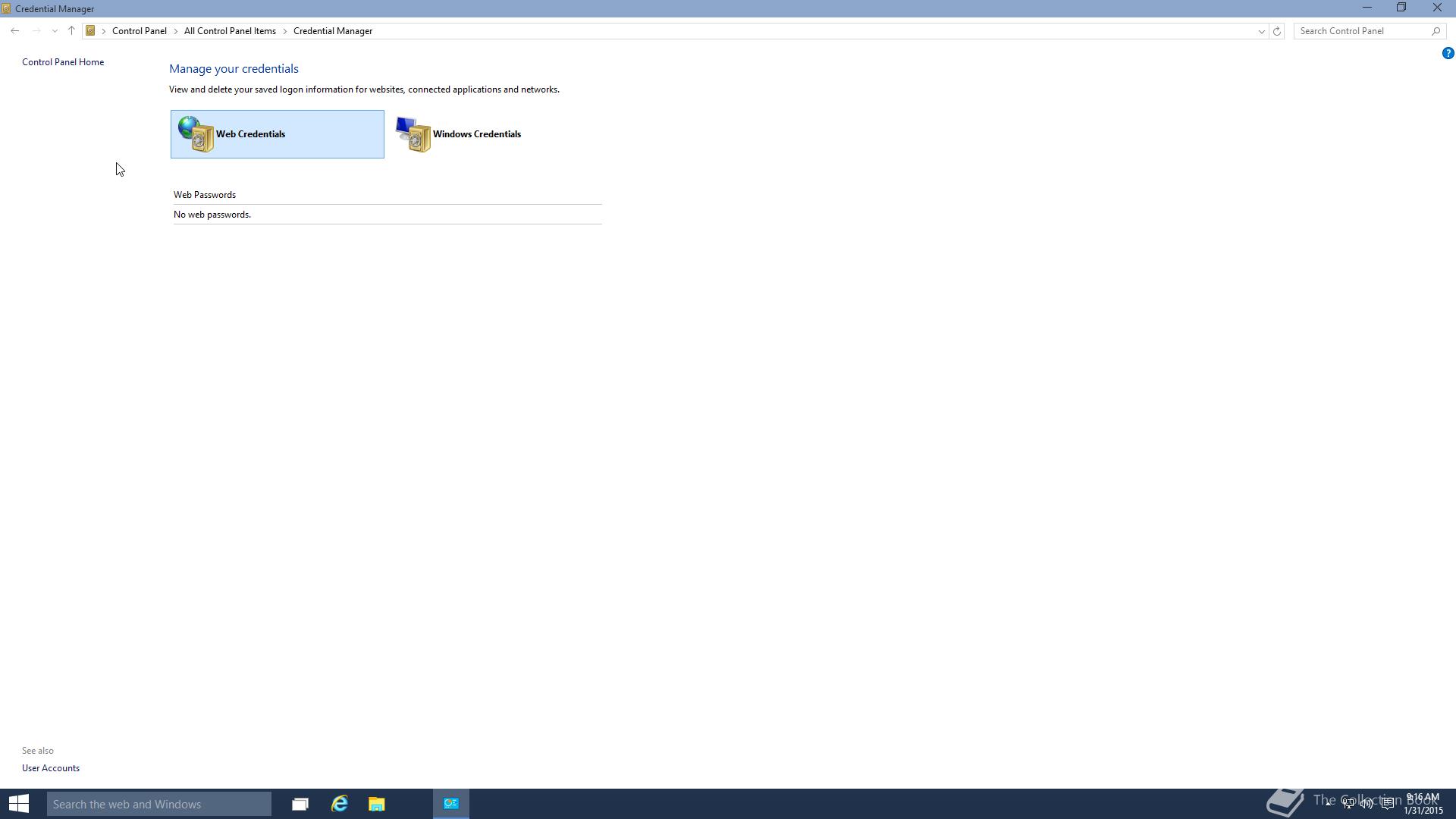Refresh the Credential Manager view
Viewport: 1456px width, 819px height.
coord(1277,31)
